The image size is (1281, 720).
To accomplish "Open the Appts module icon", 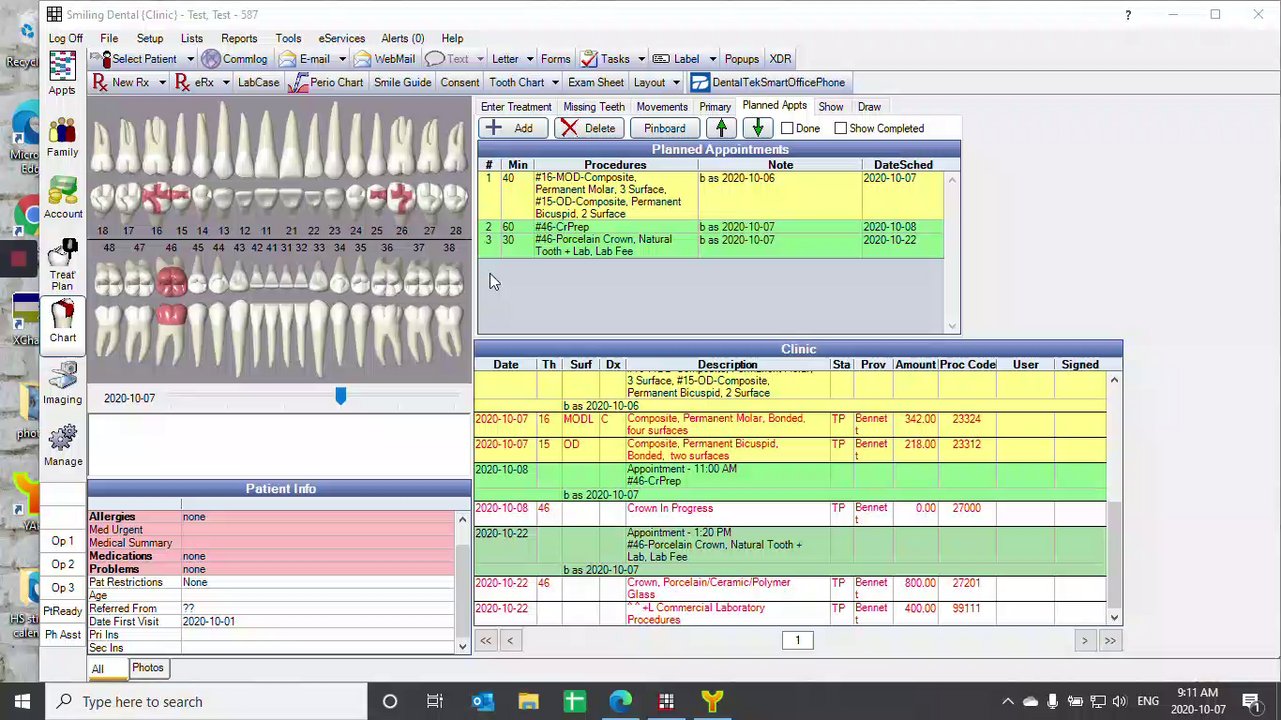I will pos(62,70).
